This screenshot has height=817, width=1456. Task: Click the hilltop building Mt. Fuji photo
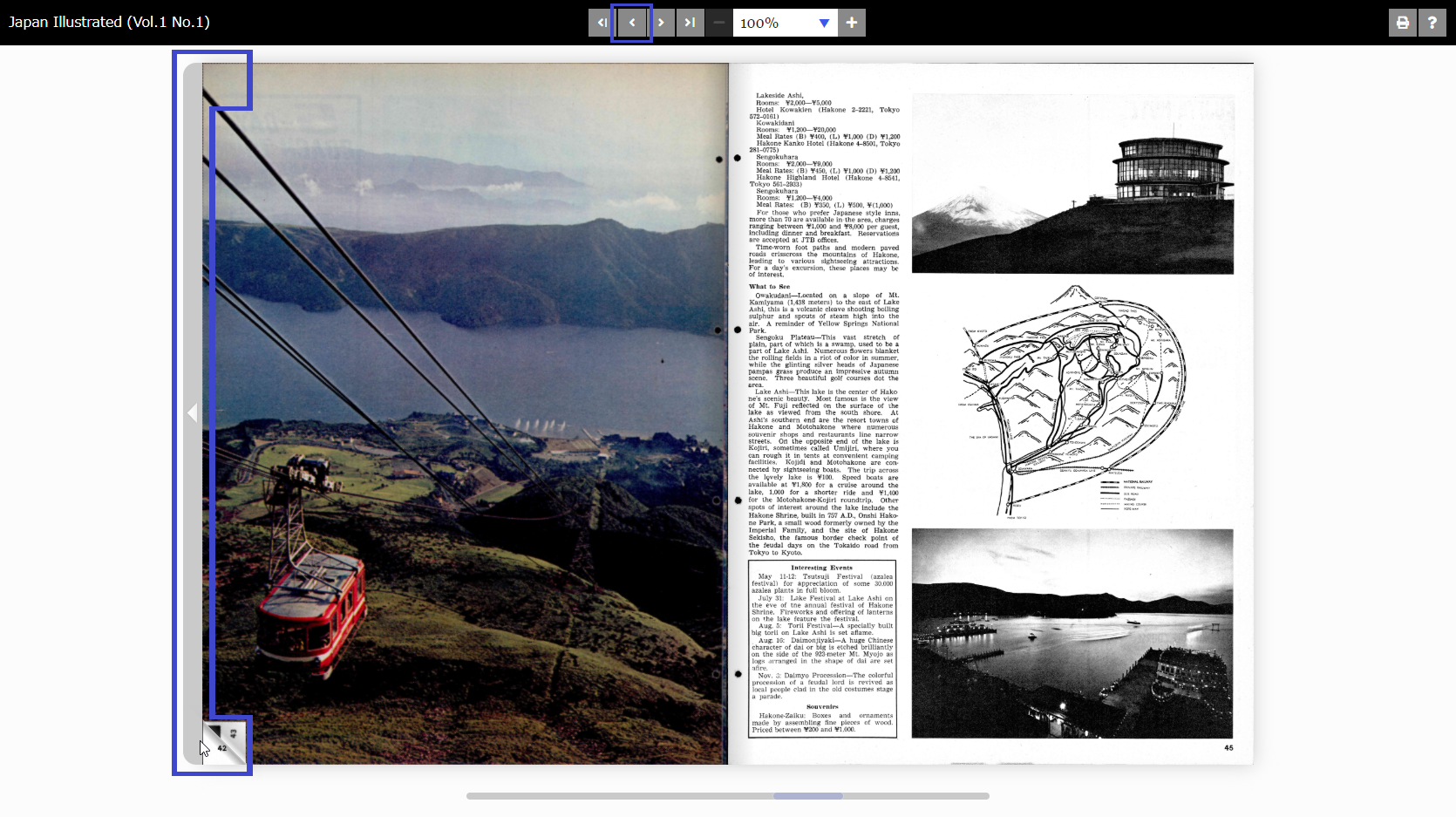pyautogui.click(x=1072, y=184)
